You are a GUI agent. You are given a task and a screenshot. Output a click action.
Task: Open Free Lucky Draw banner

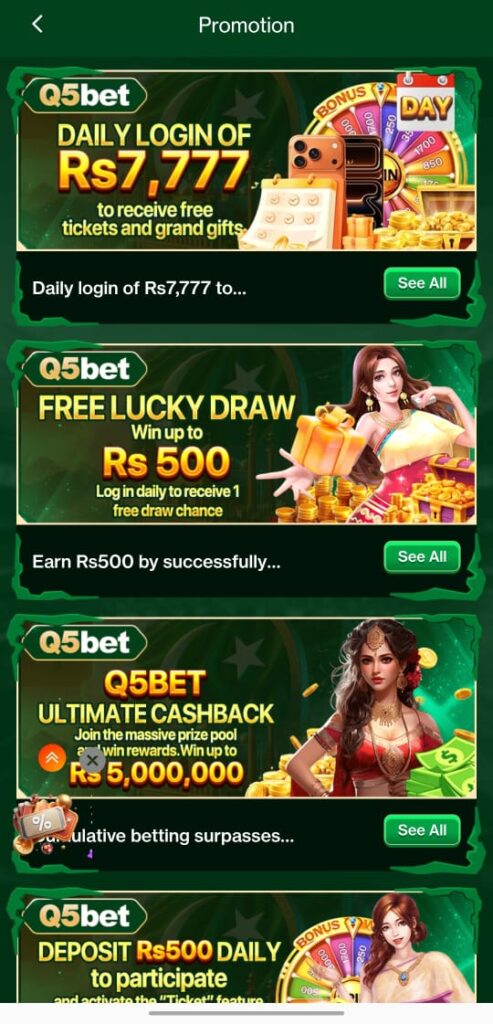[x=246, y=434]
